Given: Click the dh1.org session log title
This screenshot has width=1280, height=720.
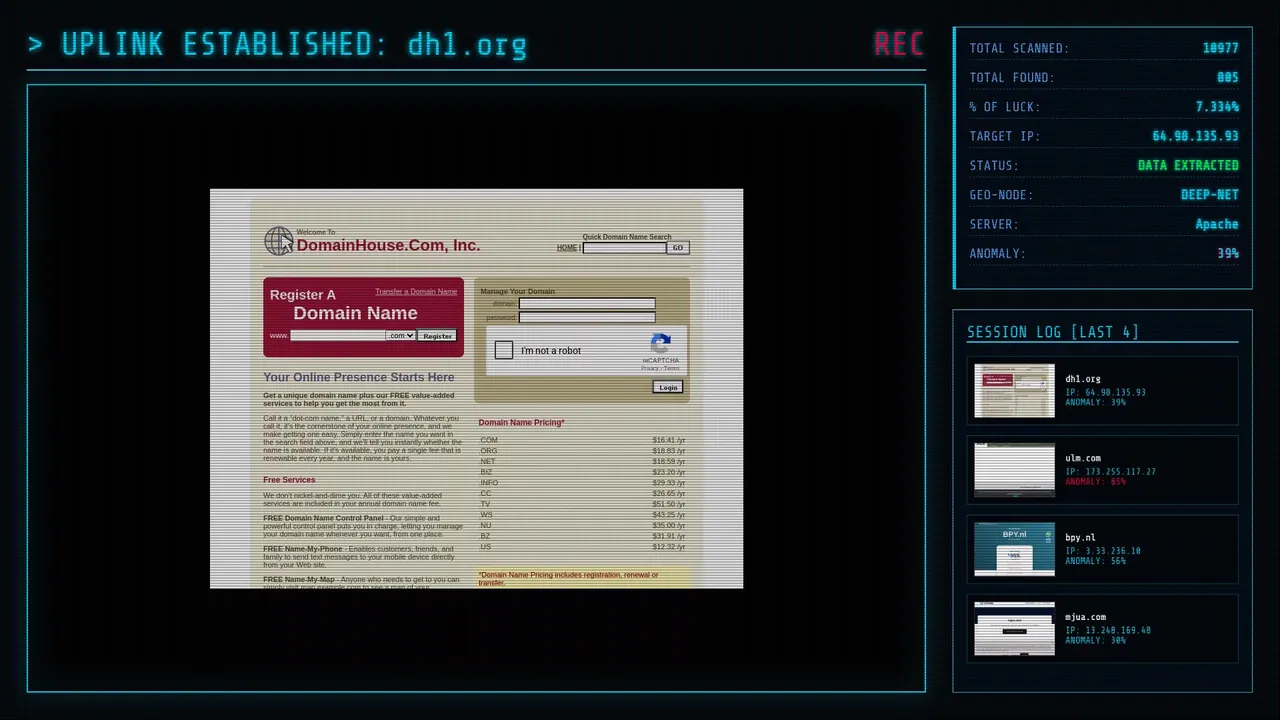Looking at the screenshot, I should tap(1083, 379).
